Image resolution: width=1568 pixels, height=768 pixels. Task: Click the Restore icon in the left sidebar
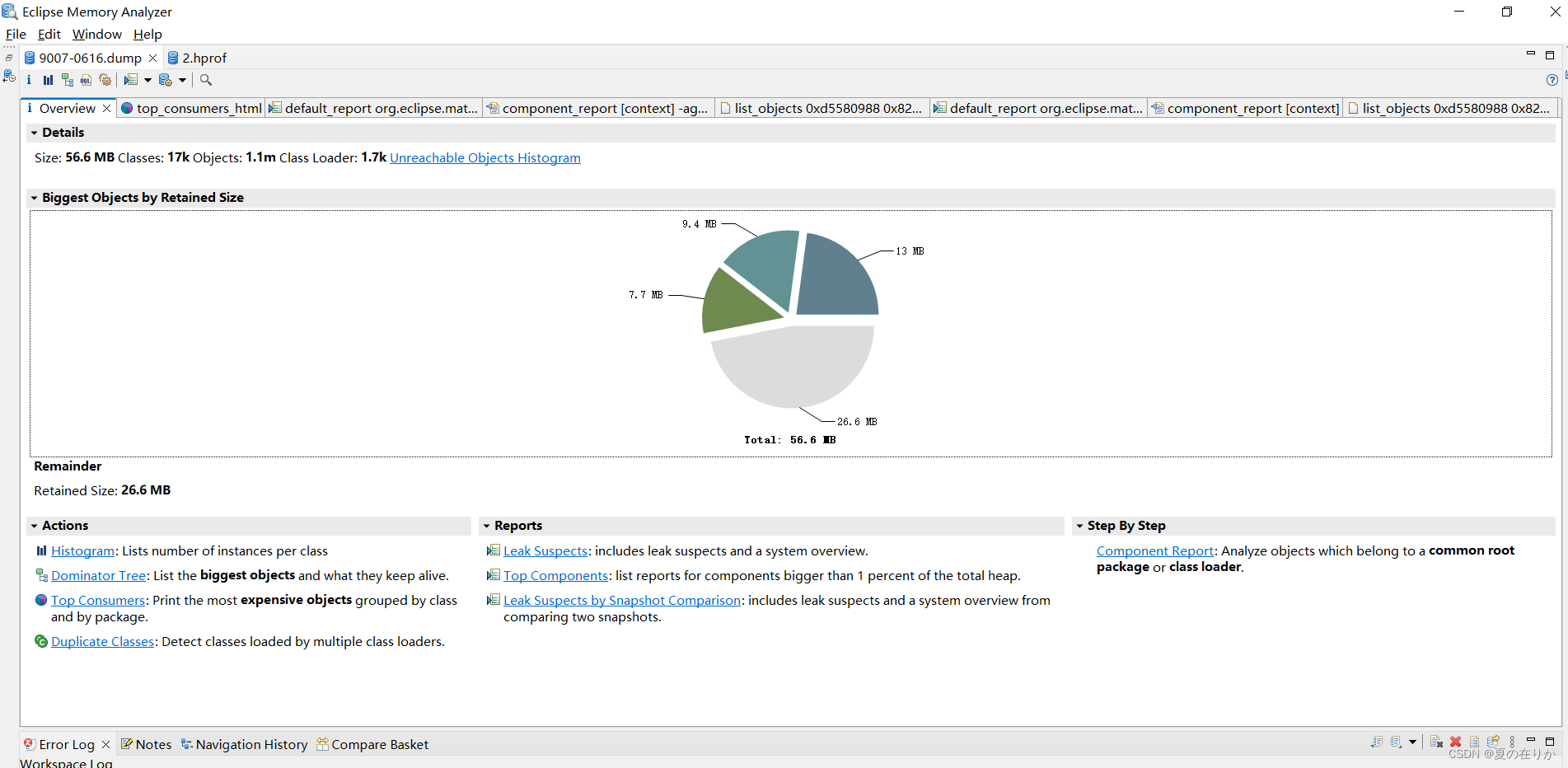click(x=9, y=58)
